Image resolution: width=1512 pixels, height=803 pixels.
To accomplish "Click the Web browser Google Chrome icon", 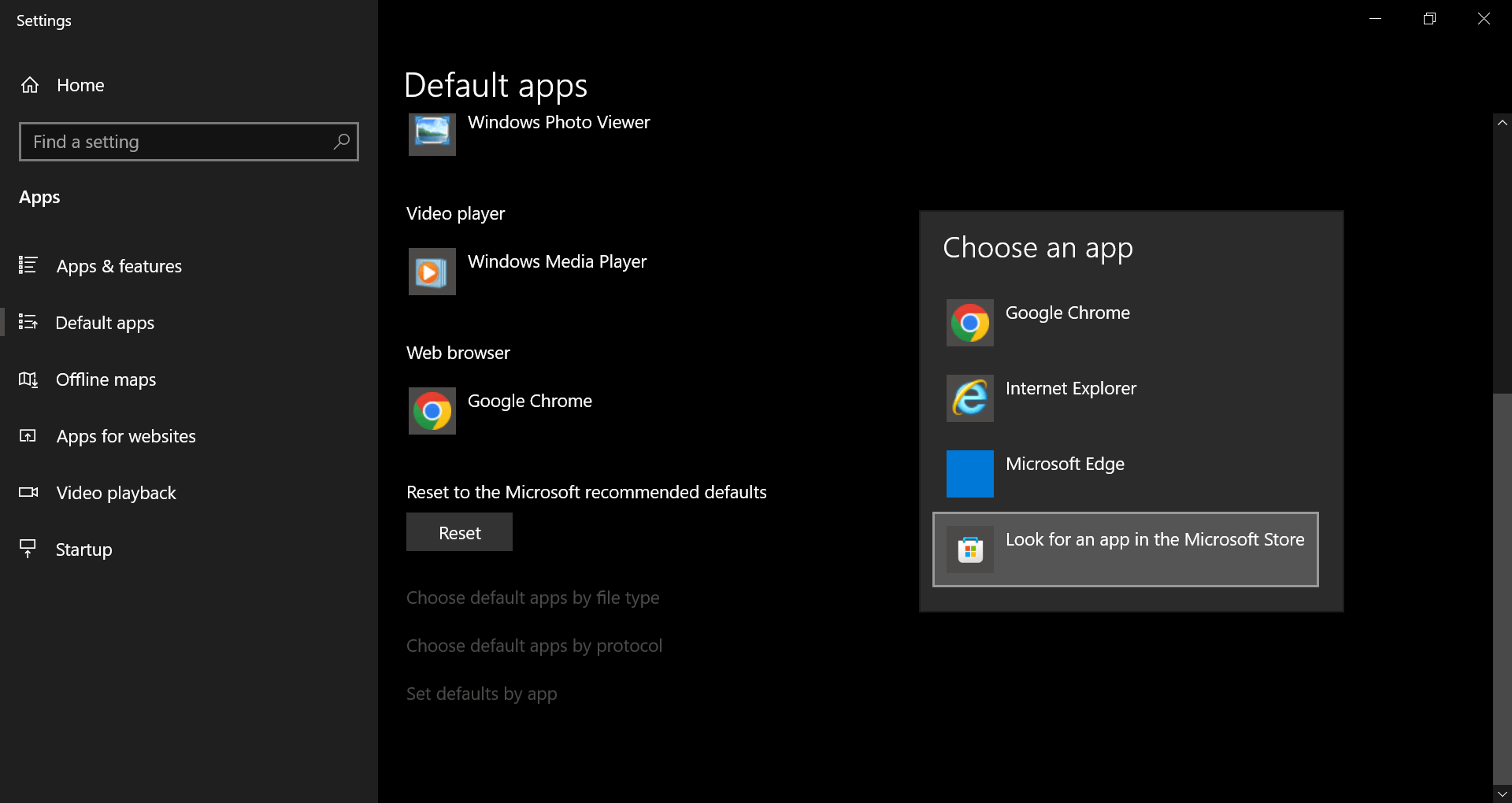I will coord(432,411).
